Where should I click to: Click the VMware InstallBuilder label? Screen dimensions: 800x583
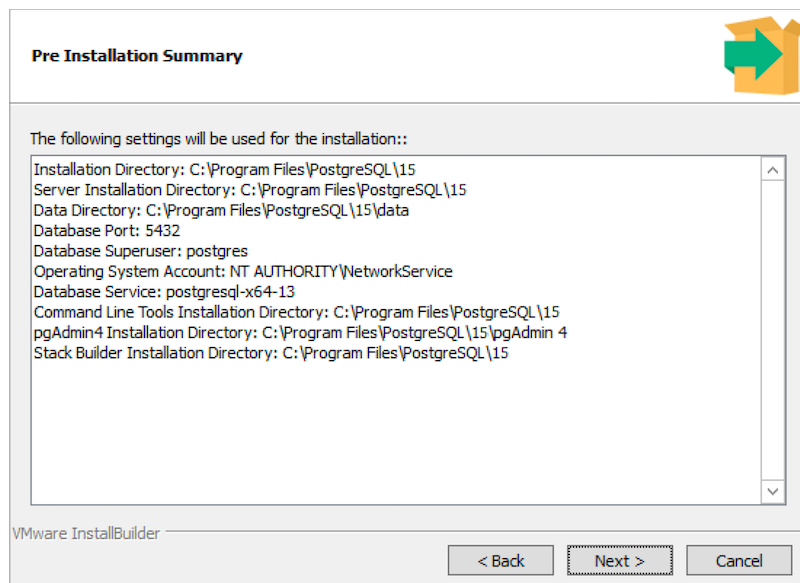[x=86, y=533]
